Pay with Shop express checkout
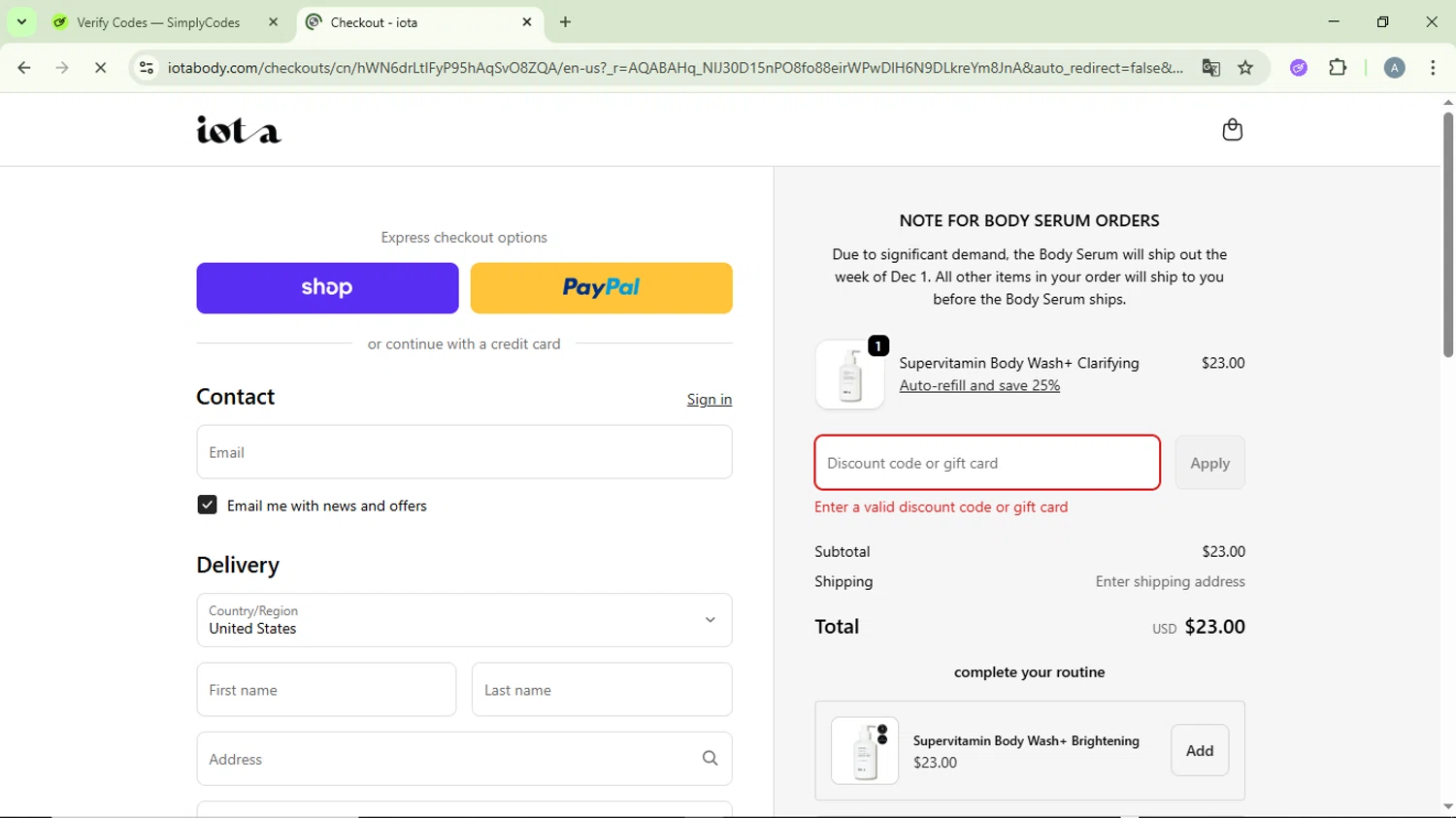This screenshot has width=1456, height=818. pyautogui.click(x=327, y=288)
